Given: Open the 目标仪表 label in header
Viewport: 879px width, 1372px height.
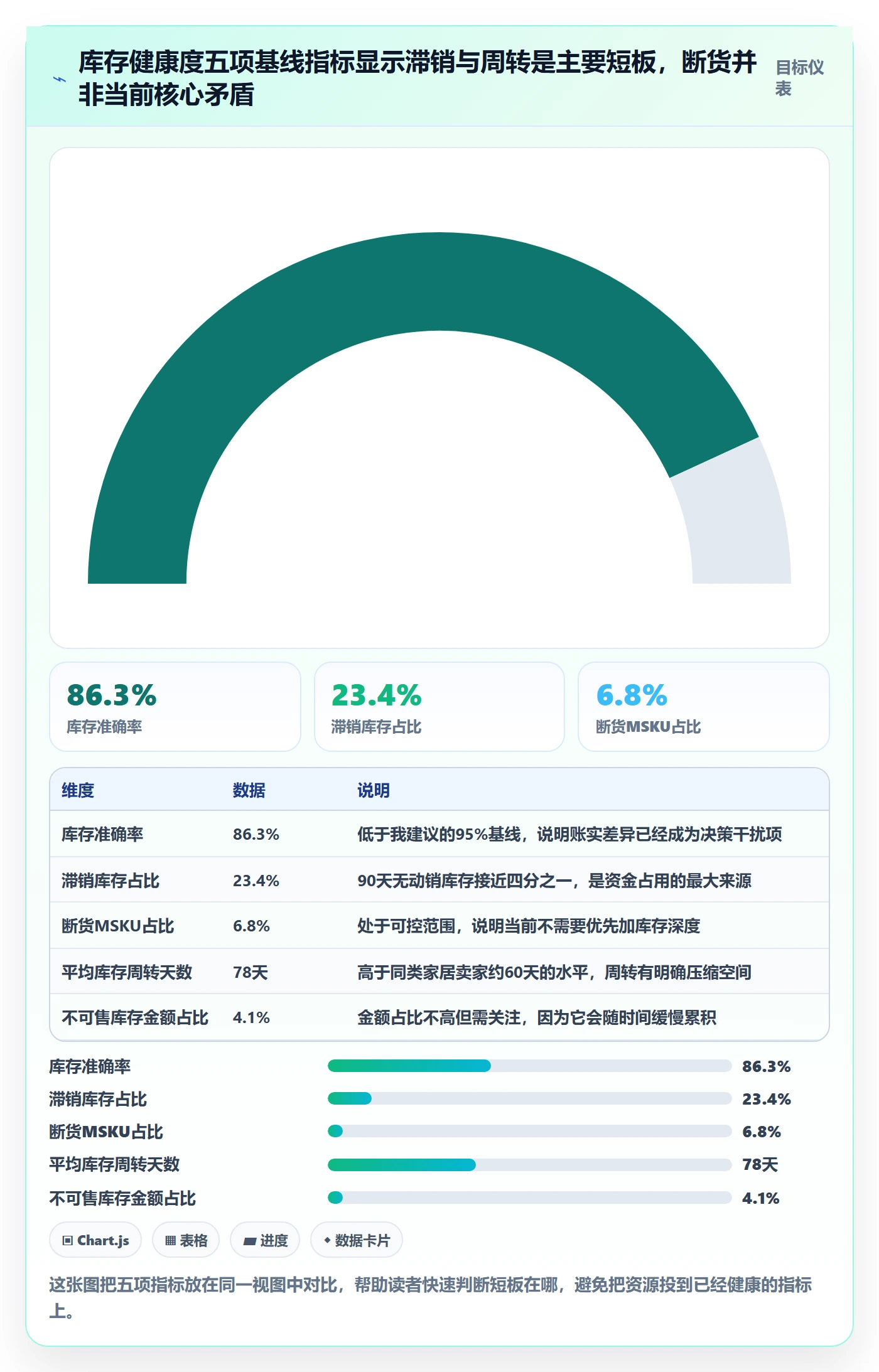Looking at the screenshot, I should tap(799, 78).
